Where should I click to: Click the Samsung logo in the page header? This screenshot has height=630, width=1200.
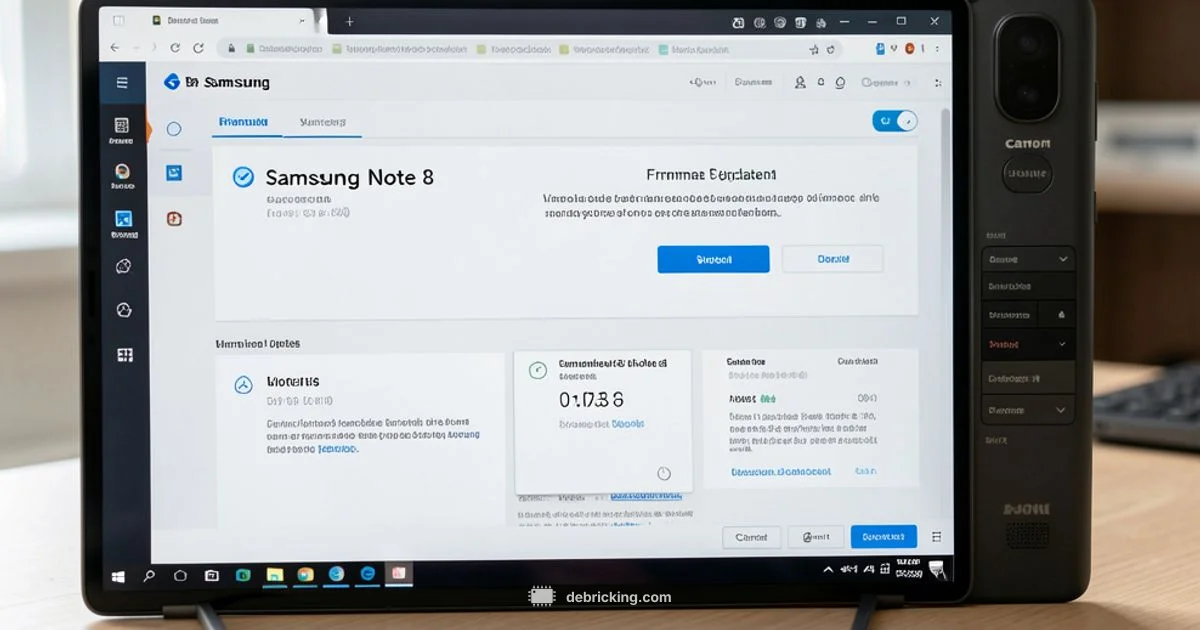[172, 82]
